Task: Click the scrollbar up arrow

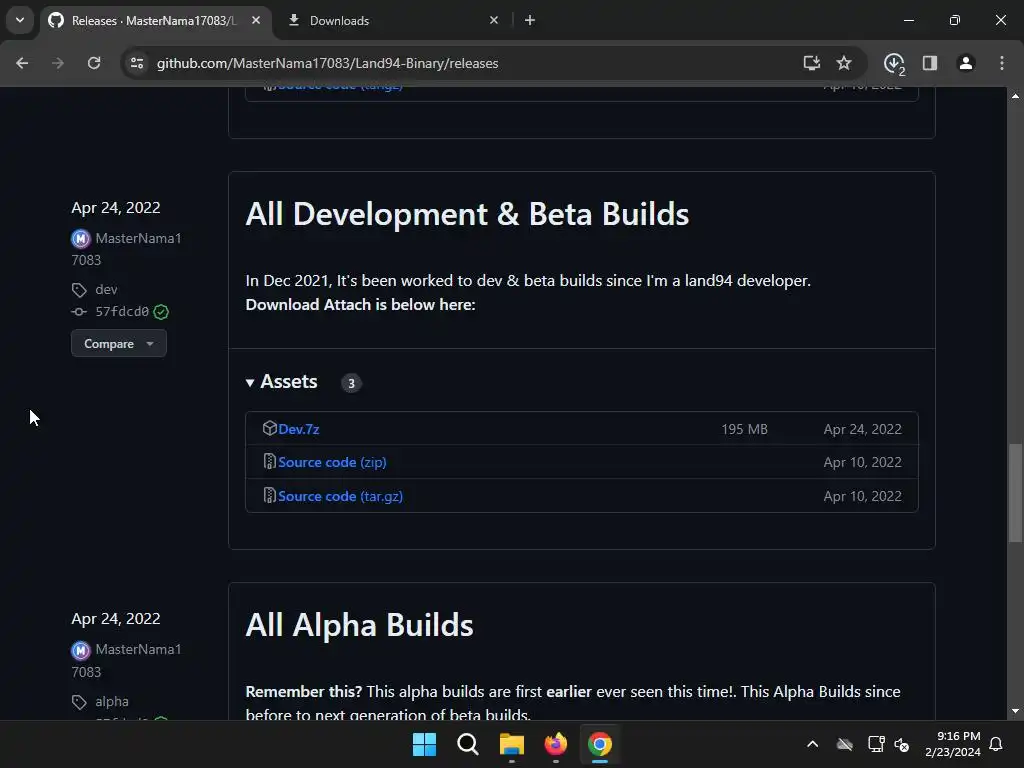Action: (1015, 95)
